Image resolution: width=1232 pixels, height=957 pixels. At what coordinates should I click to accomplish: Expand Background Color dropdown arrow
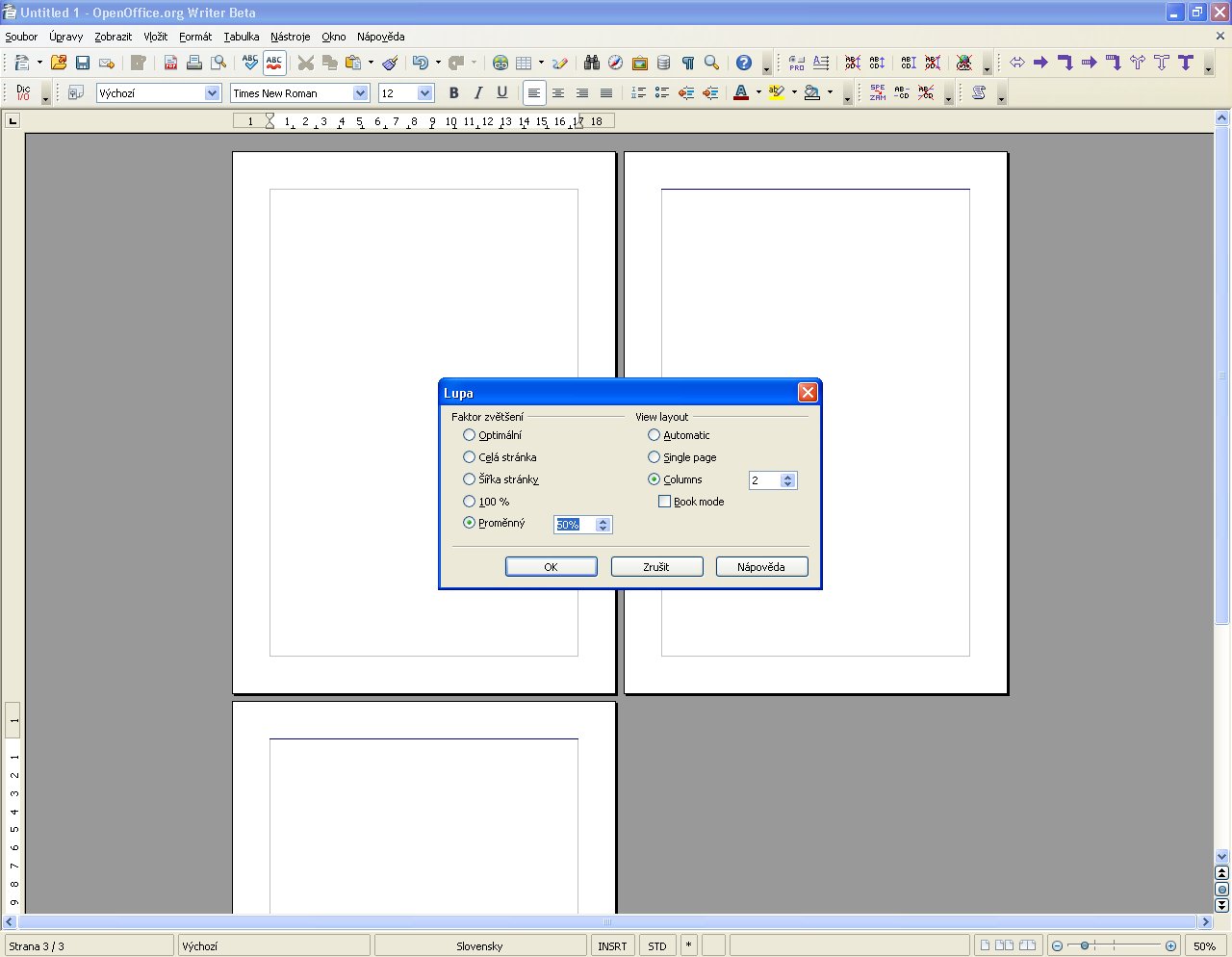tap(830, 92)
